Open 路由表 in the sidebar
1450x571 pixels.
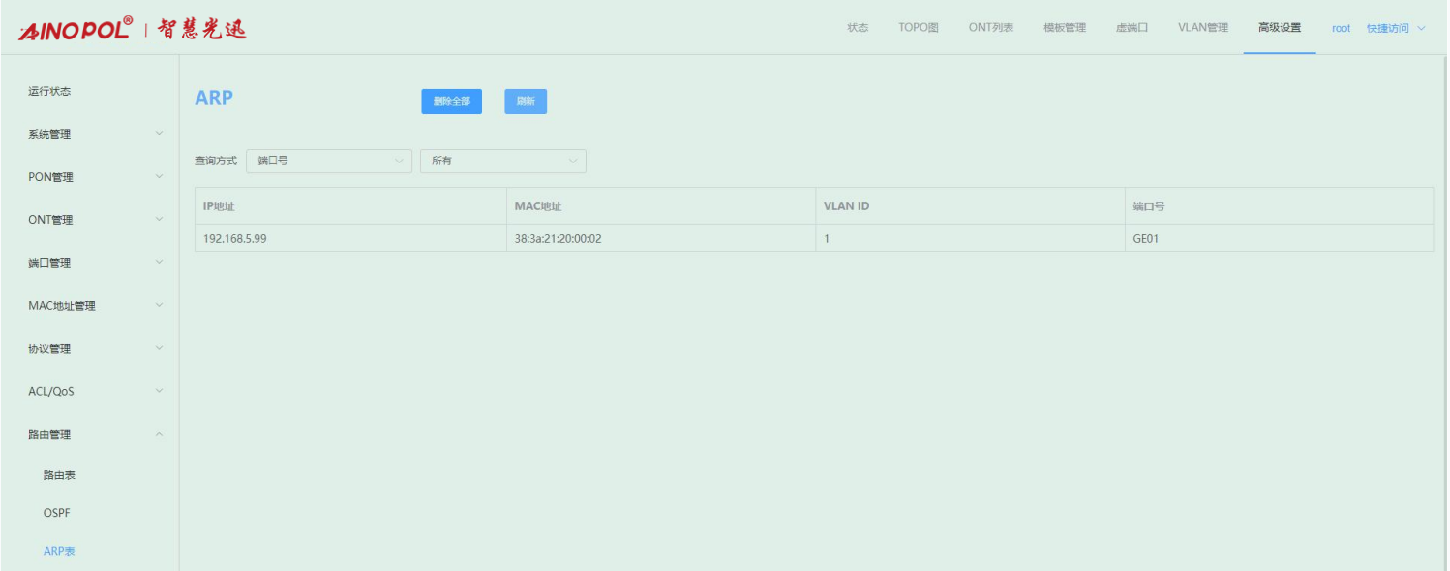[60, 475]
